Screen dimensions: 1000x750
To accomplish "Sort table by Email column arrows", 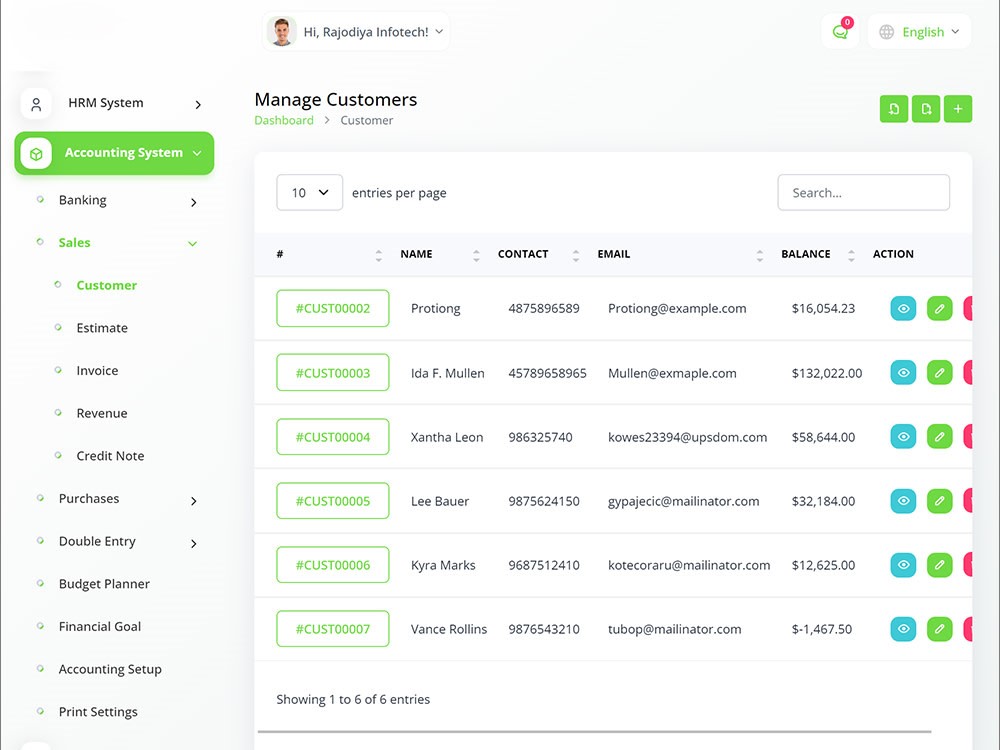I will (x=760, y=256).
